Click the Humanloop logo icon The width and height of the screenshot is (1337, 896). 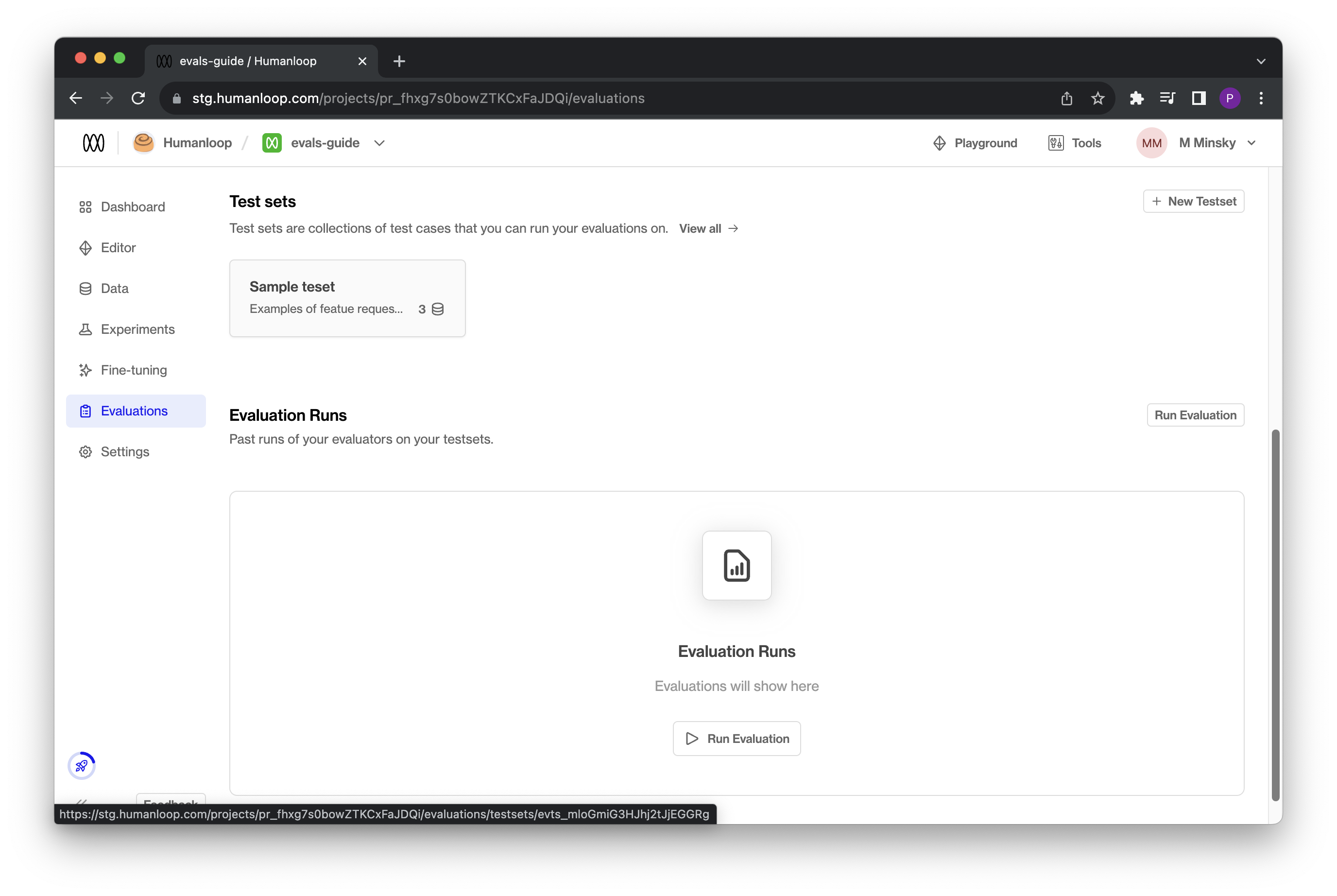pos(94,143)
